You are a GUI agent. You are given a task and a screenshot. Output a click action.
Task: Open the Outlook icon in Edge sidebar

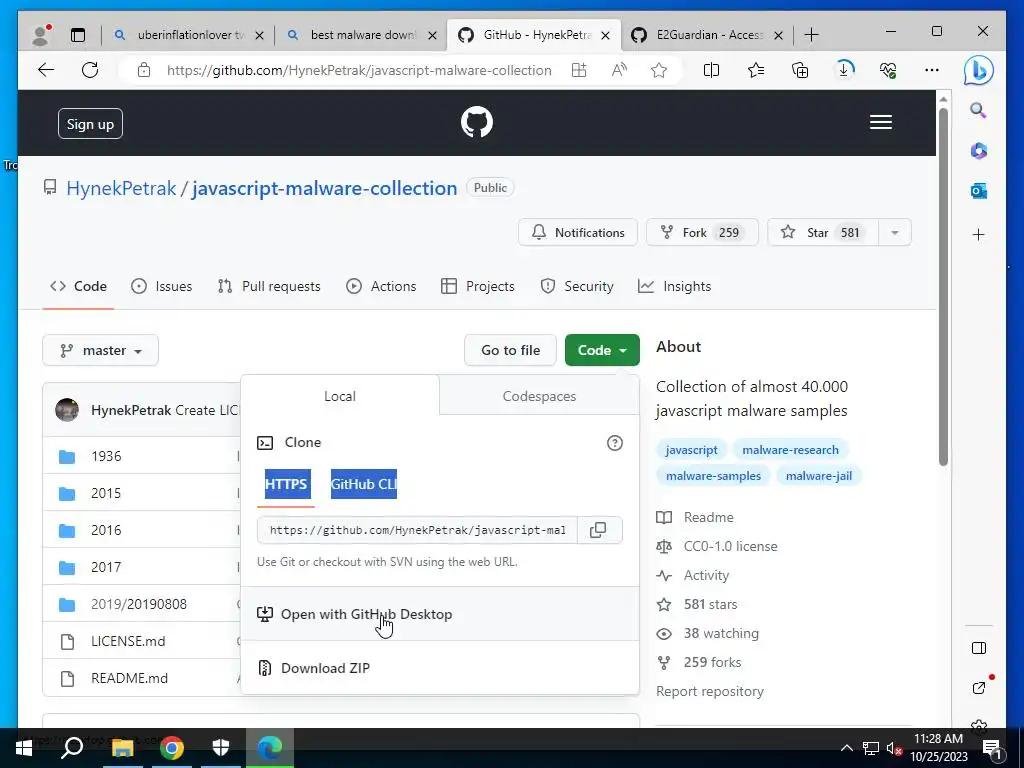[x=978, y=191]
